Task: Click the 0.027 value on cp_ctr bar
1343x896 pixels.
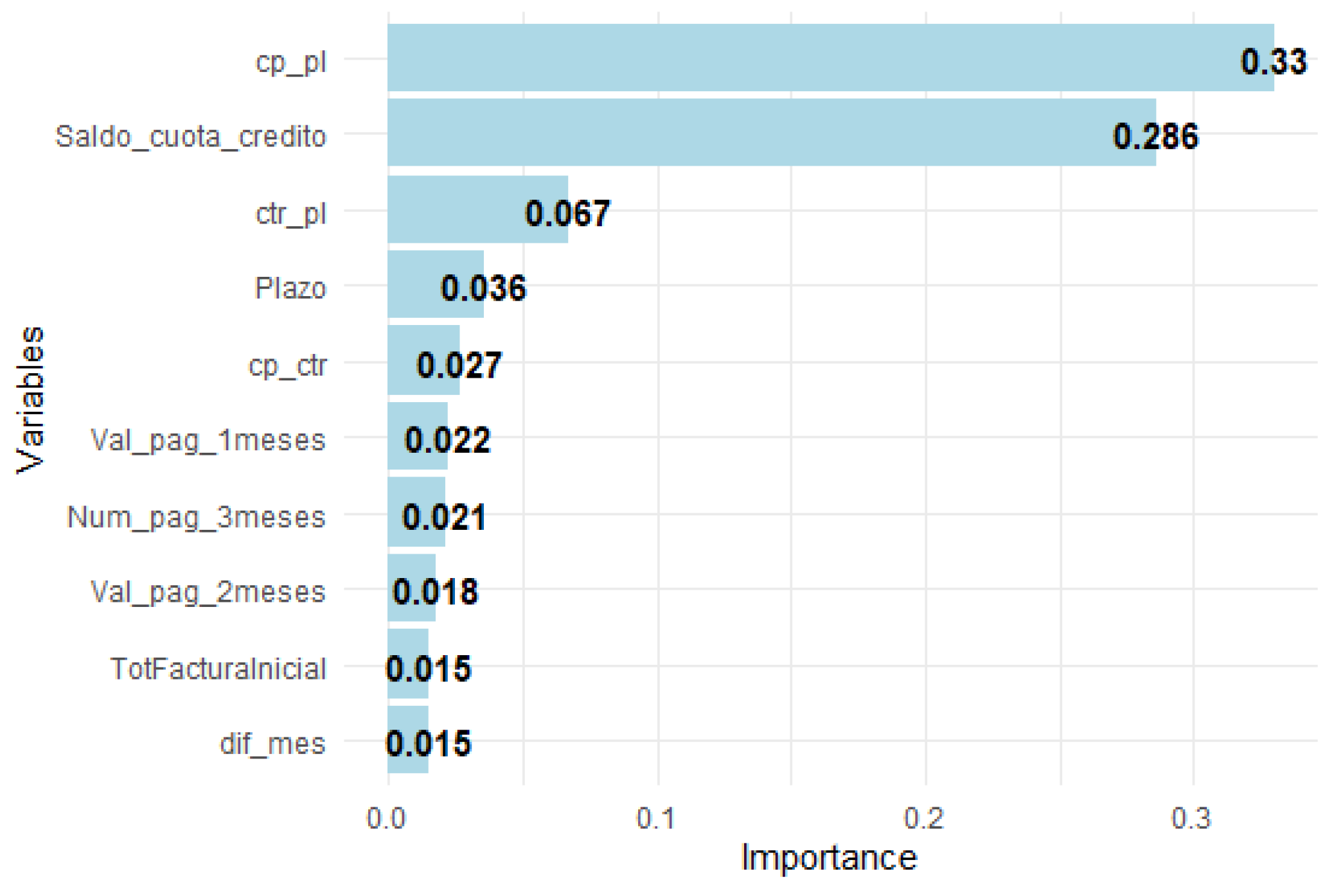Action: click(x=459, y=365)
